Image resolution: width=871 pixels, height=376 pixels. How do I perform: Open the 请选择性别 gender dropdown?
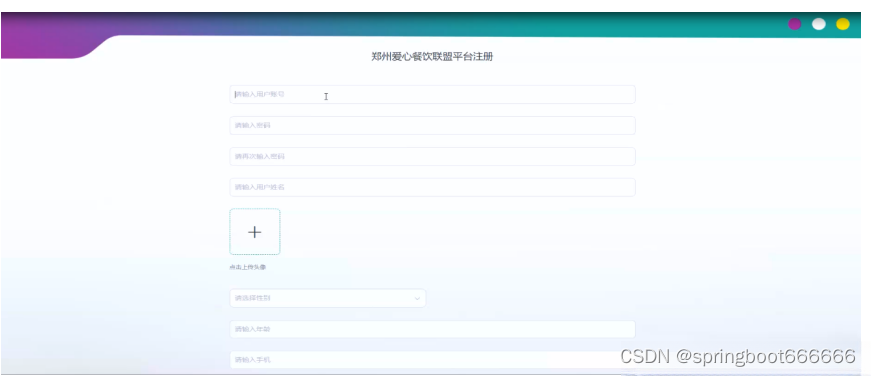coord(328,298)
